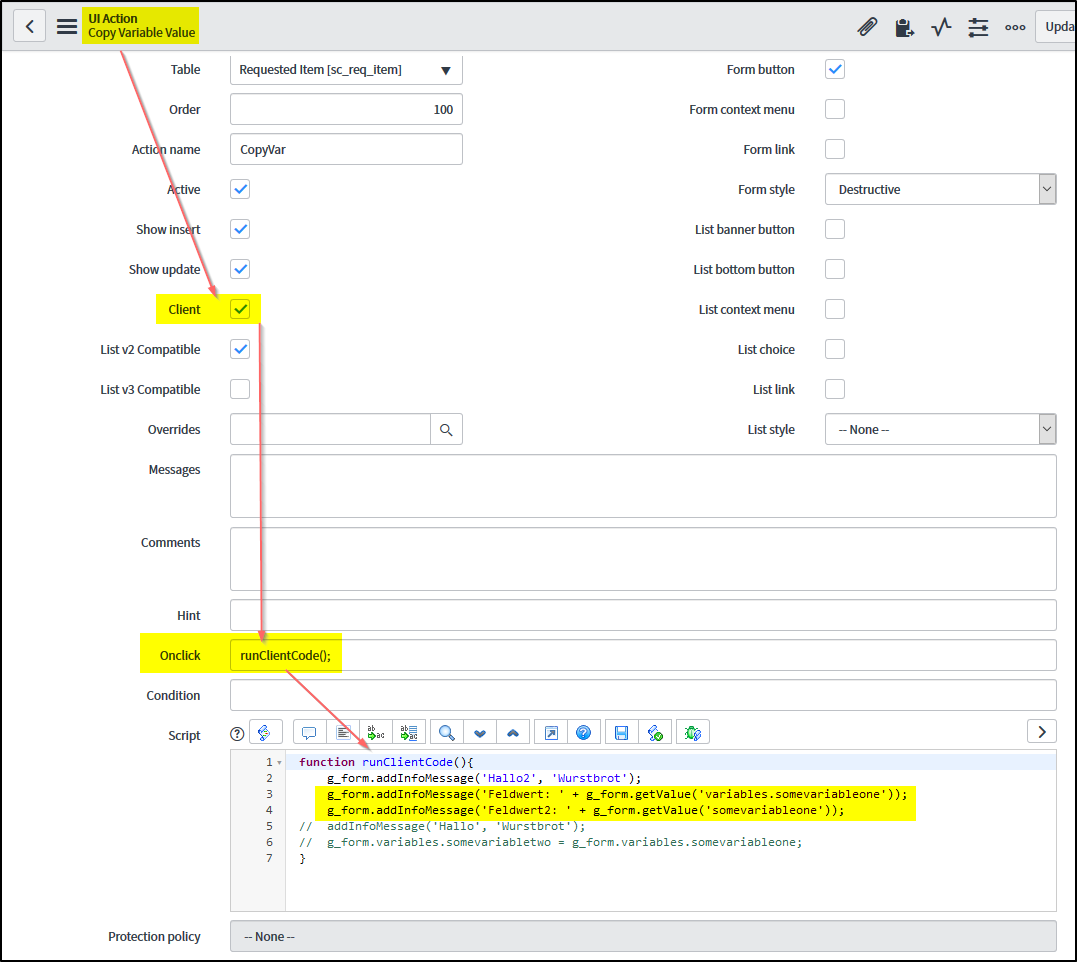Image resolution: width=1077 pixels, height=962 pixels.
Task: Click the header title Copy Variable Value
Action: [141, 33]
